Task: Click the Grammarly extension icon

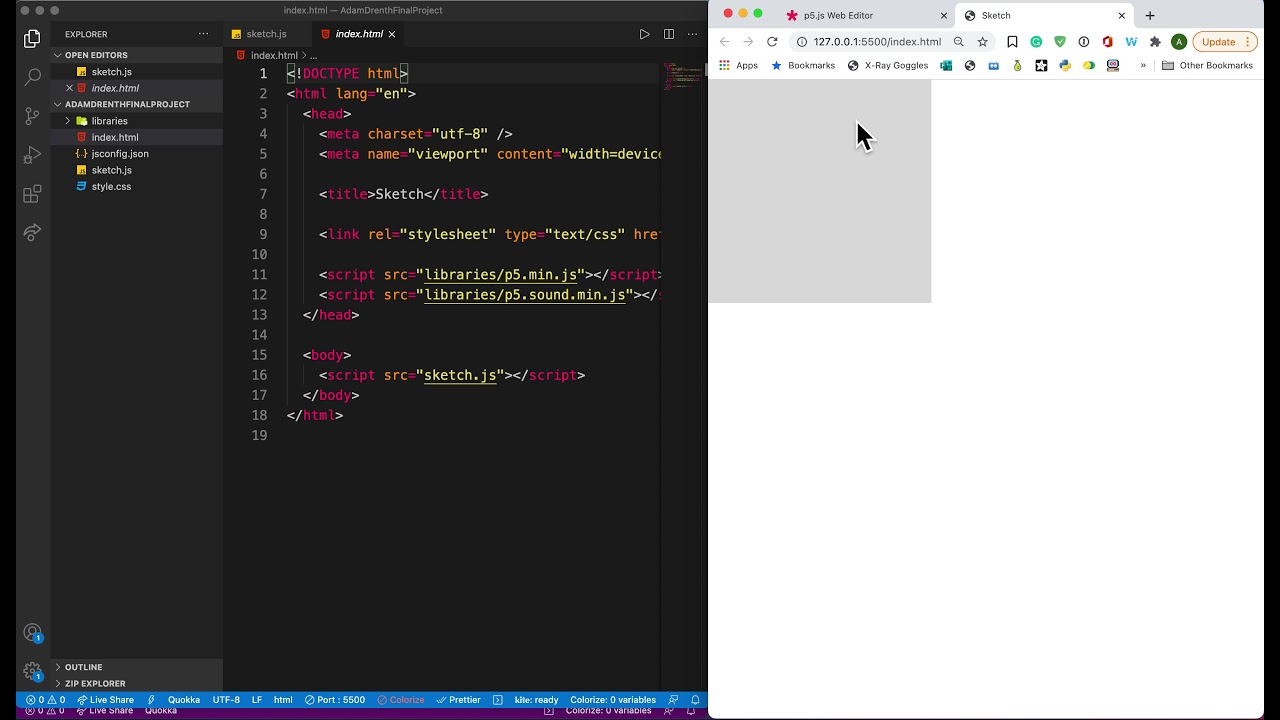Action: 1036,42
